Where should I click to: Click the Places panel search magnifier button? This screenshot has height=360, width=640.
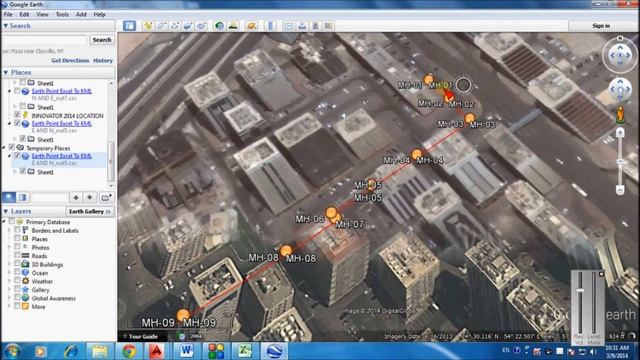pyautogui.click(x=9, y=198)
